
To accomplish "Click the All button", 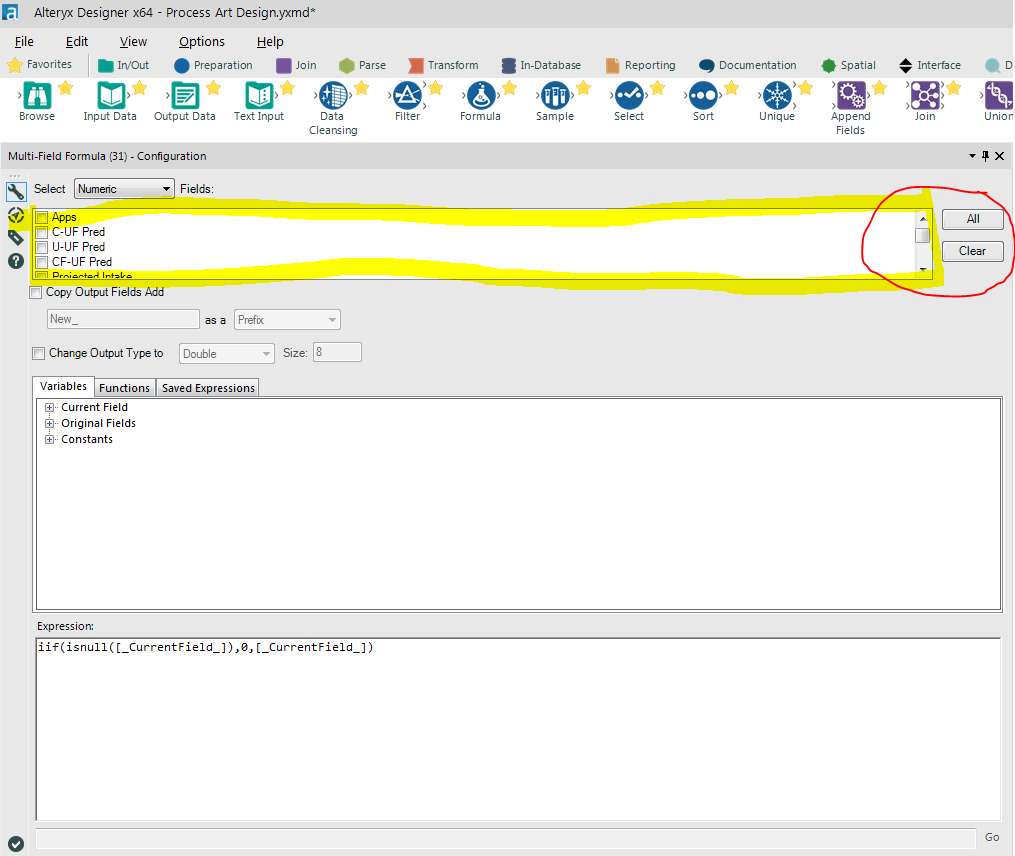I will 972,219.
